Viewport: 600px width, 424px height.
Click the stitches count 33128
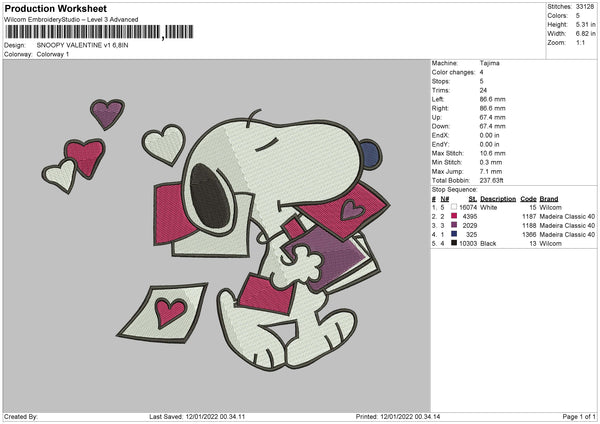click(585, 7)
